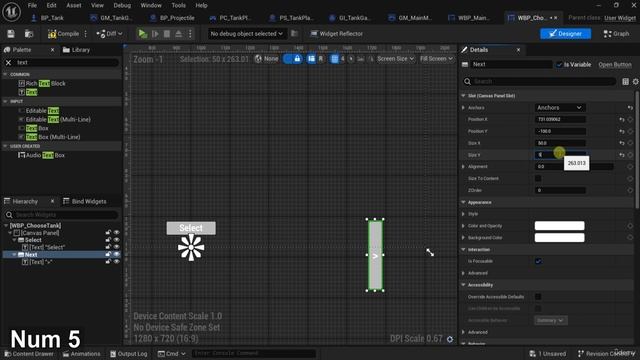Open the Content Drawer
The width and height of the screenshot is (640, 360).
click(29, 354)
